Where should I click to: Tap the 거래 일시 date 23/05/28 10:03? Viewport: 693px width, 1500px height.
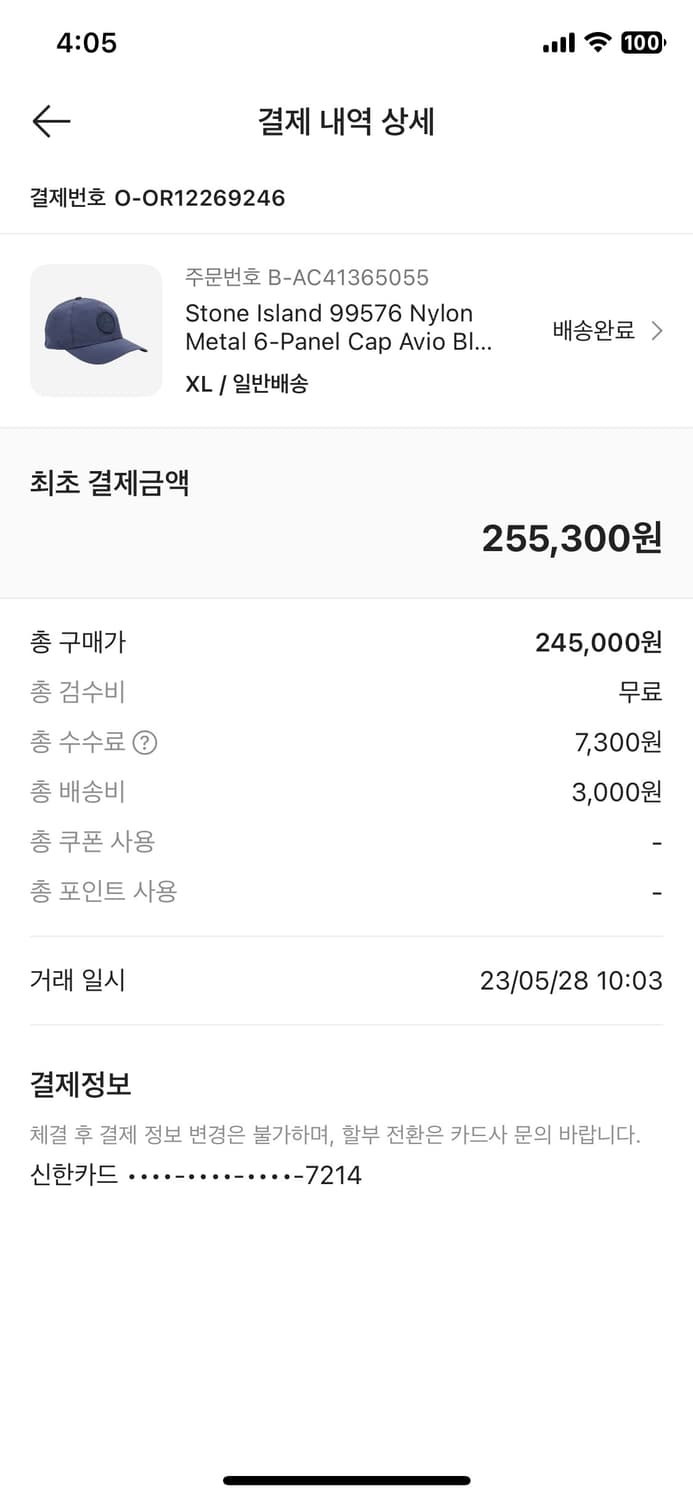[571, 980]
